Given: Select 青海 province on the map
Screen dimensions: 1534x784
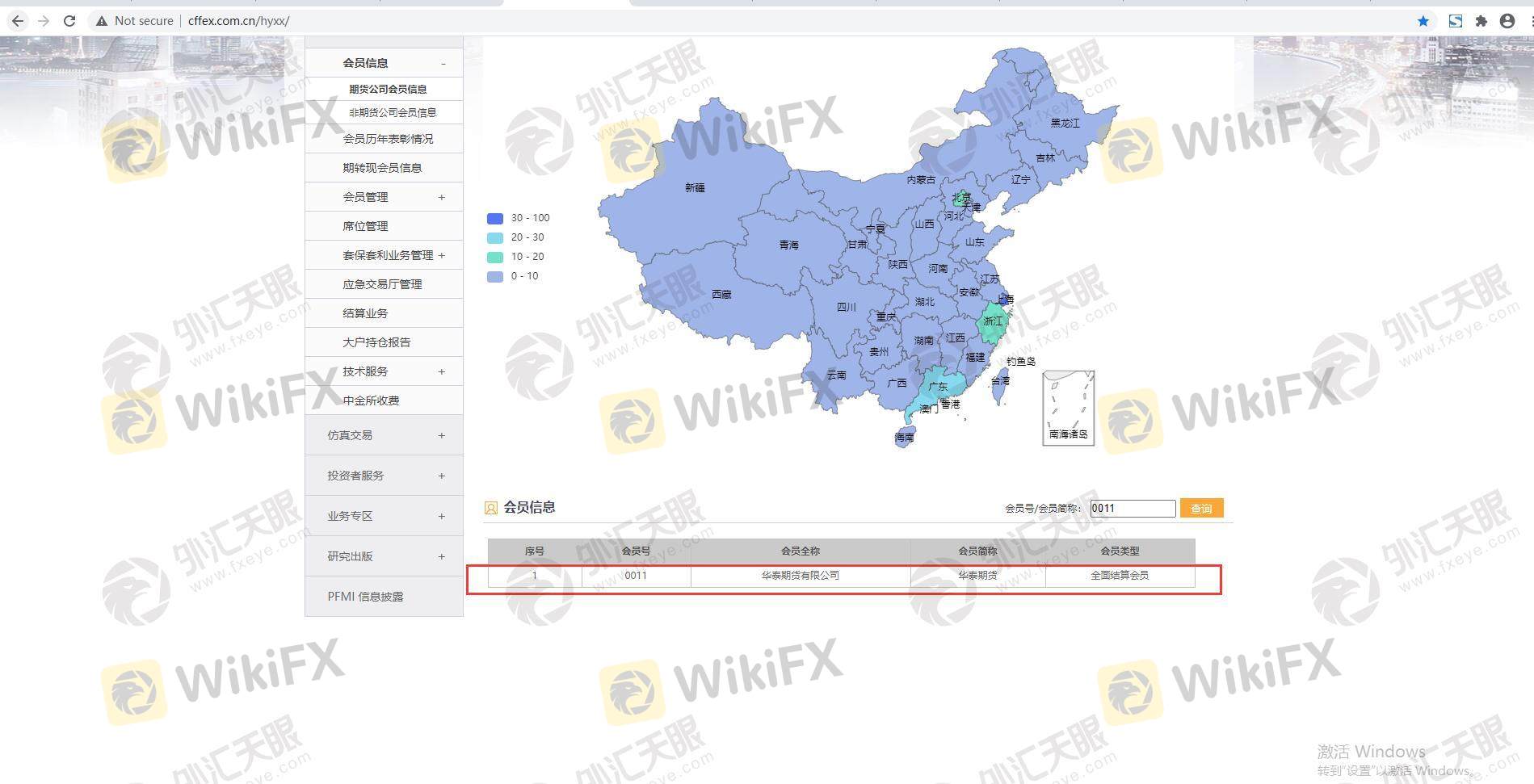Looking at the screenshot, I should [x=788, y=245].
